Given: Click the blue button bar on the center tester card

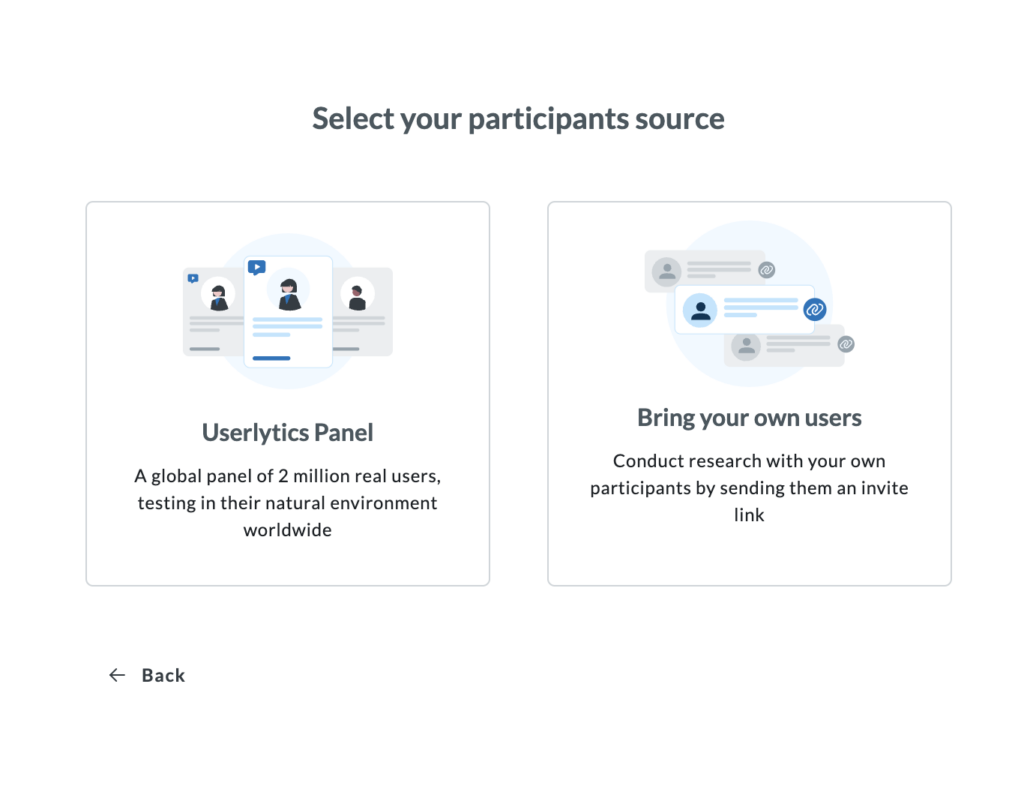Looking at the screenshot, I should click(271, 357).
